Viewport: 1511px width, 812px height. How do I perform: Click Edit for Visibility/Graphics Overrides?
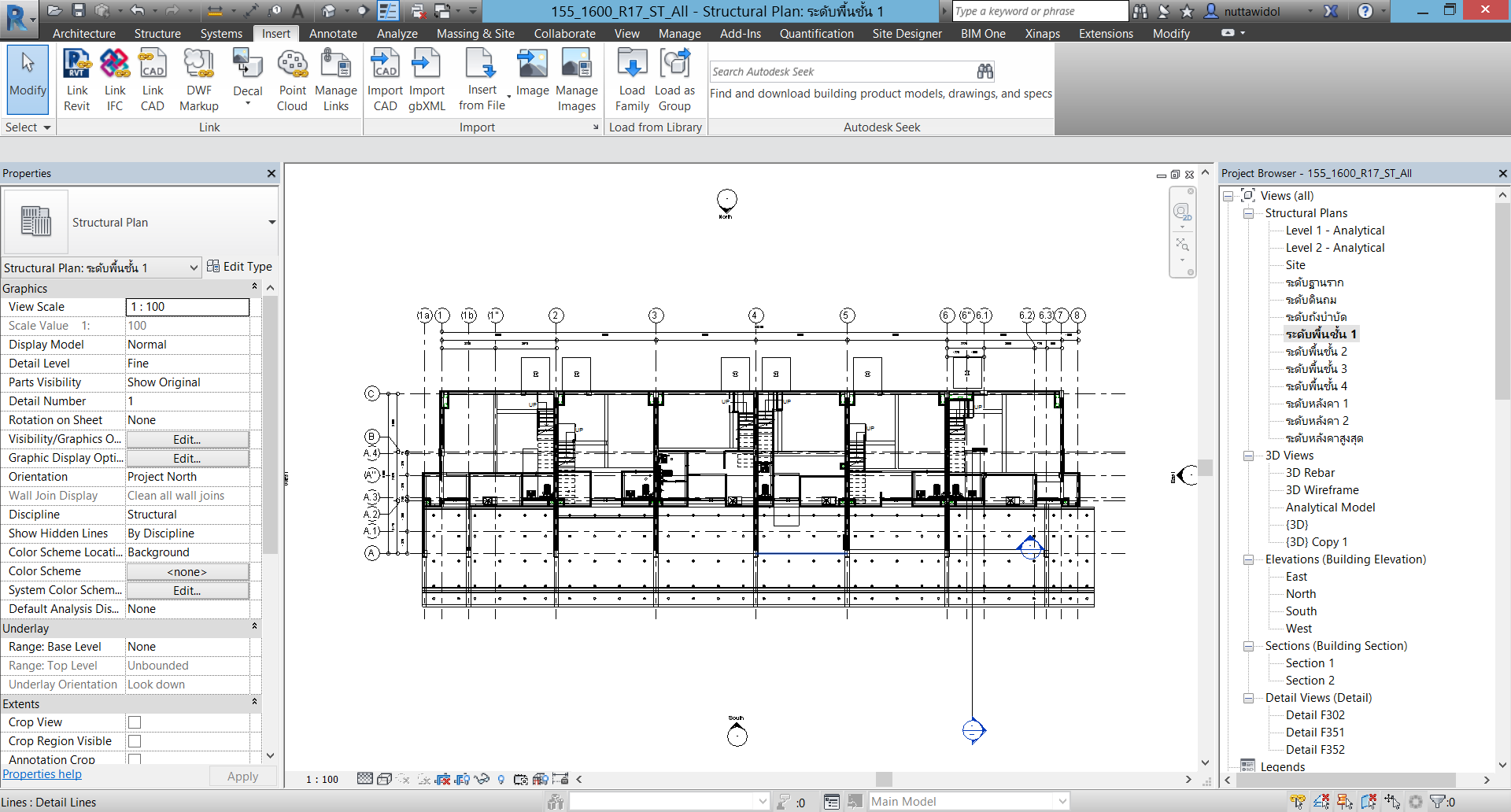(187, 439)
